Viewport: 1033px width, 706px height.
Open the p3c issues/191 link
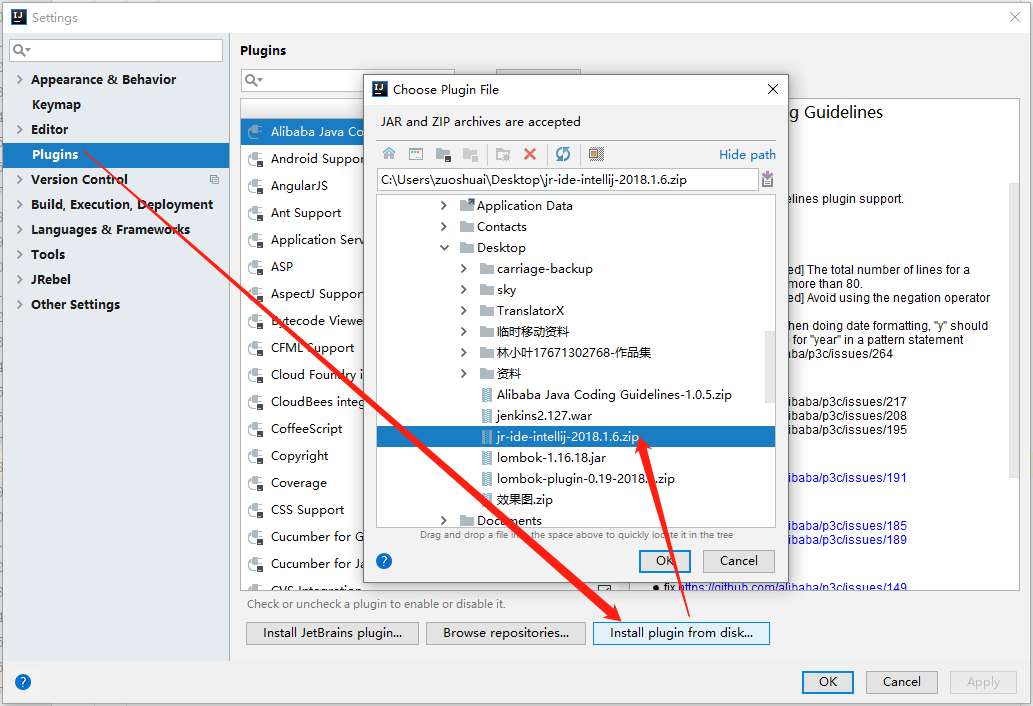click(847, 478)
